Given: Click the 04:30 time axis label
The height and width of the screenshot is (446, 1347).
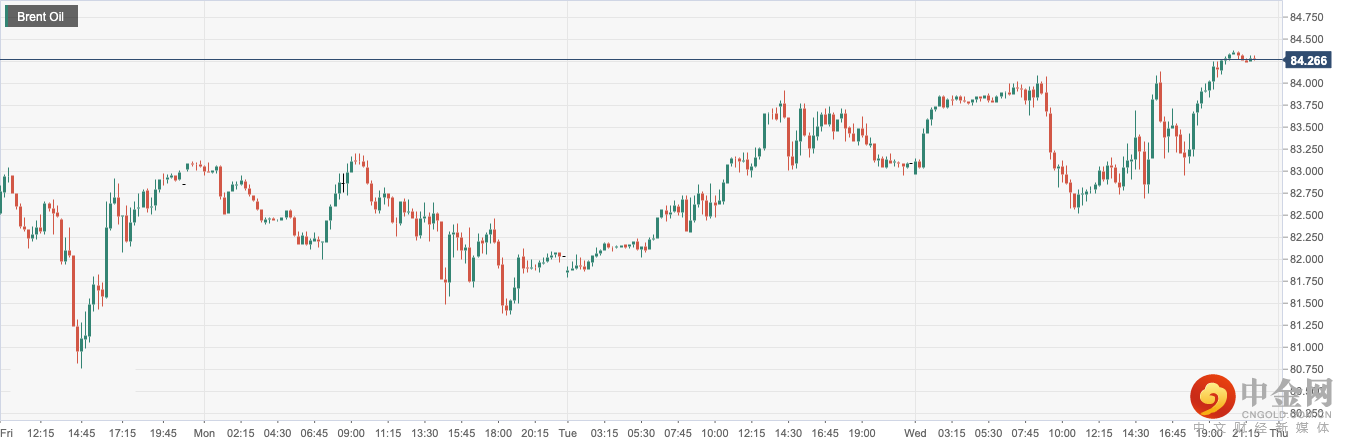Looking at the screenshot, I should (277, 433).
